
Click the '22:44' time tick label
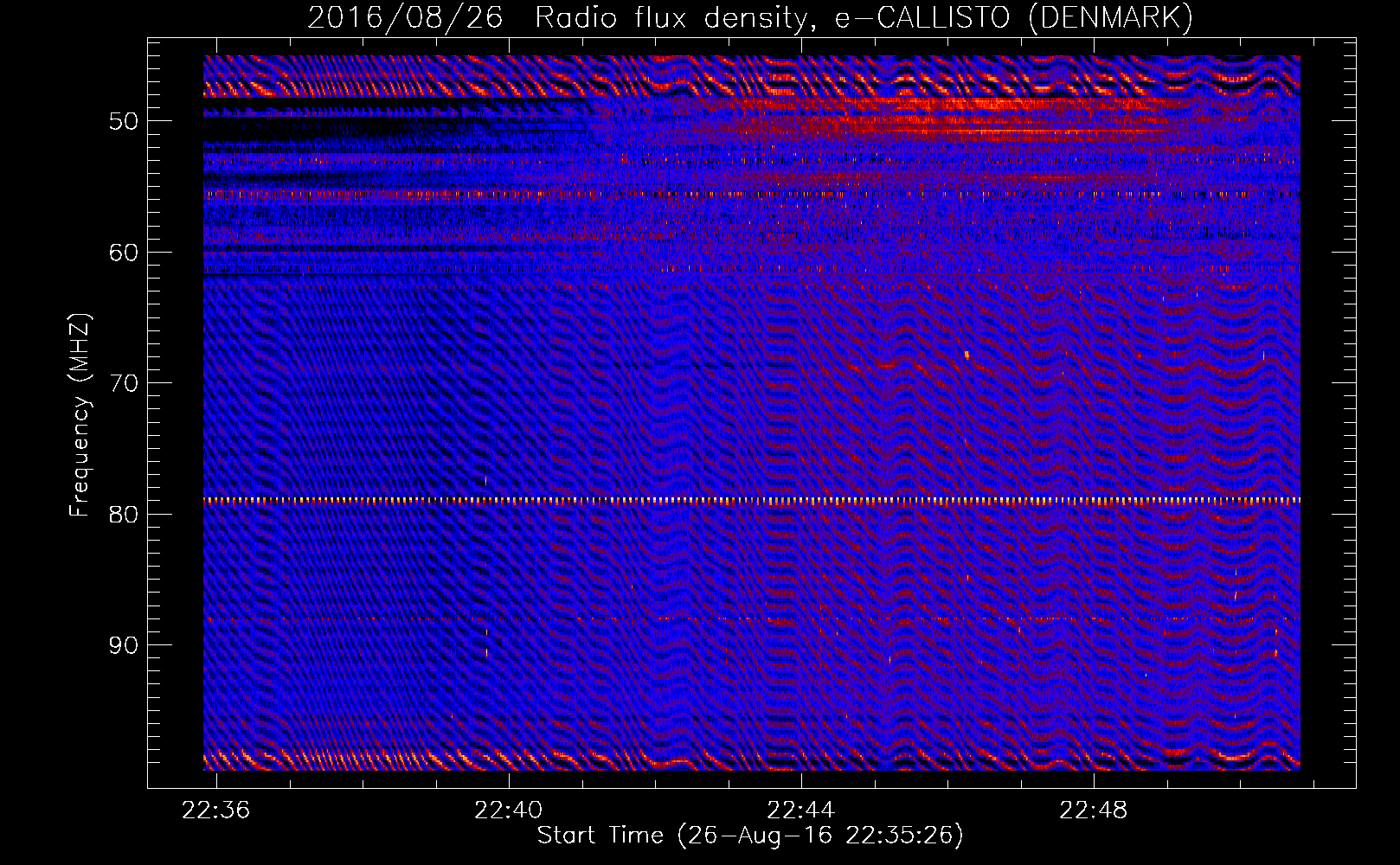pyautogui.click(x=801, y=810)
